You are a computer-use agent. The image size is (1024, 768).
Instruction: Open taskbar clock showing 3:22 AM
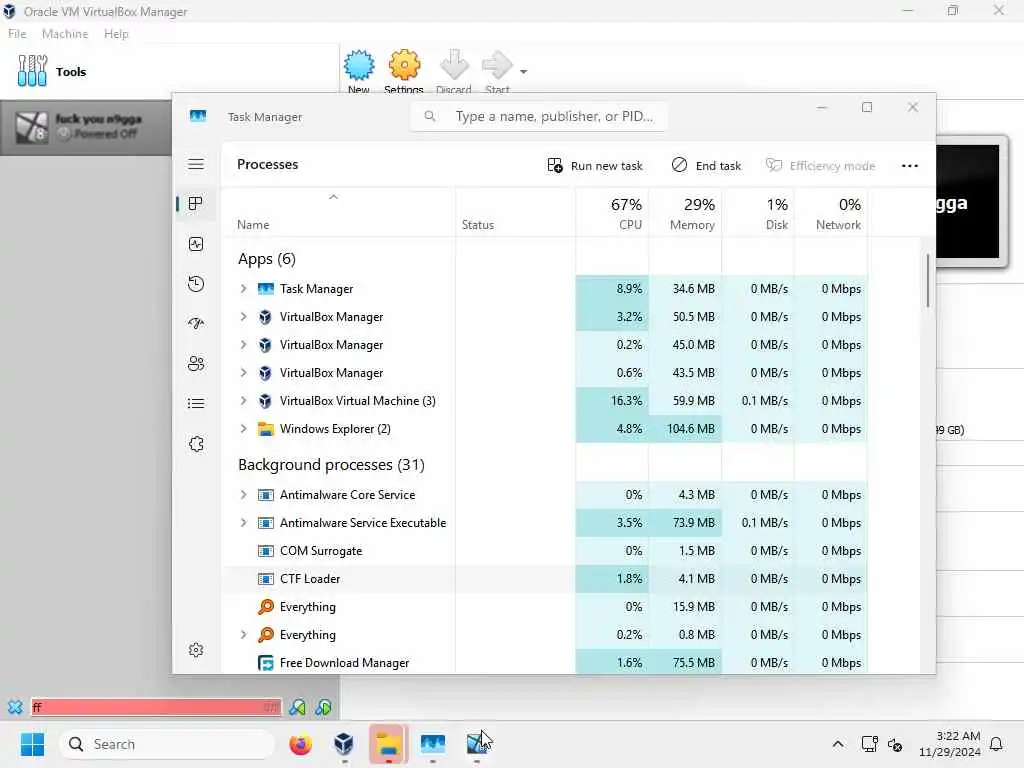tap(949, 744)
